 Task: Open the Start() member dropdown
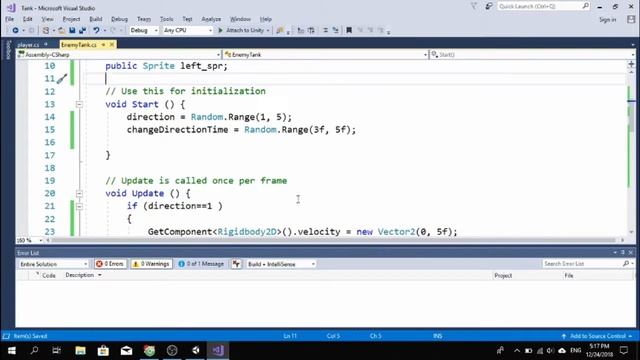click(x=532, y=54)
